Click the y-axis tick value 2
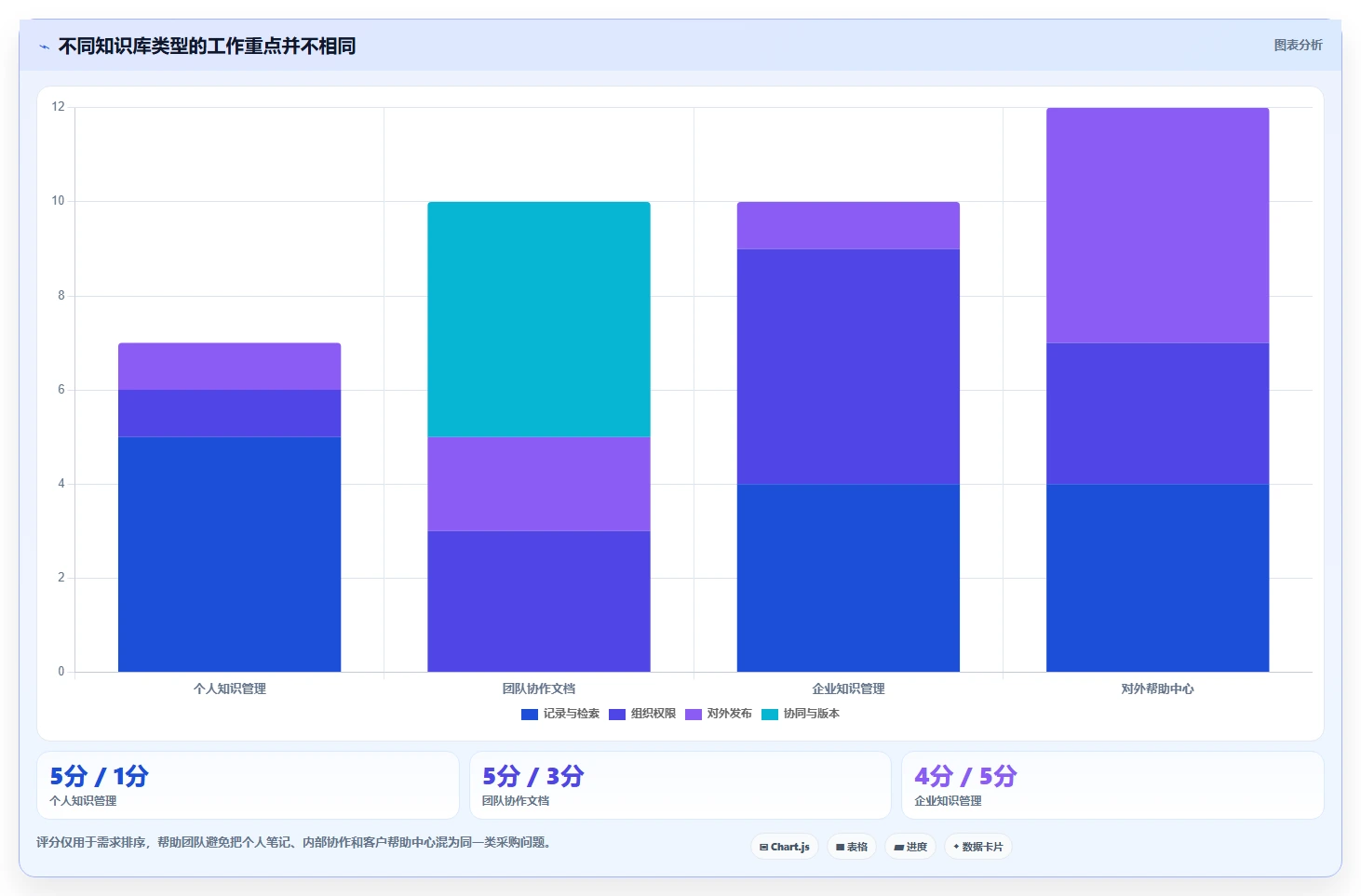The image size is (1361, 896). click(x=61, y=578)
